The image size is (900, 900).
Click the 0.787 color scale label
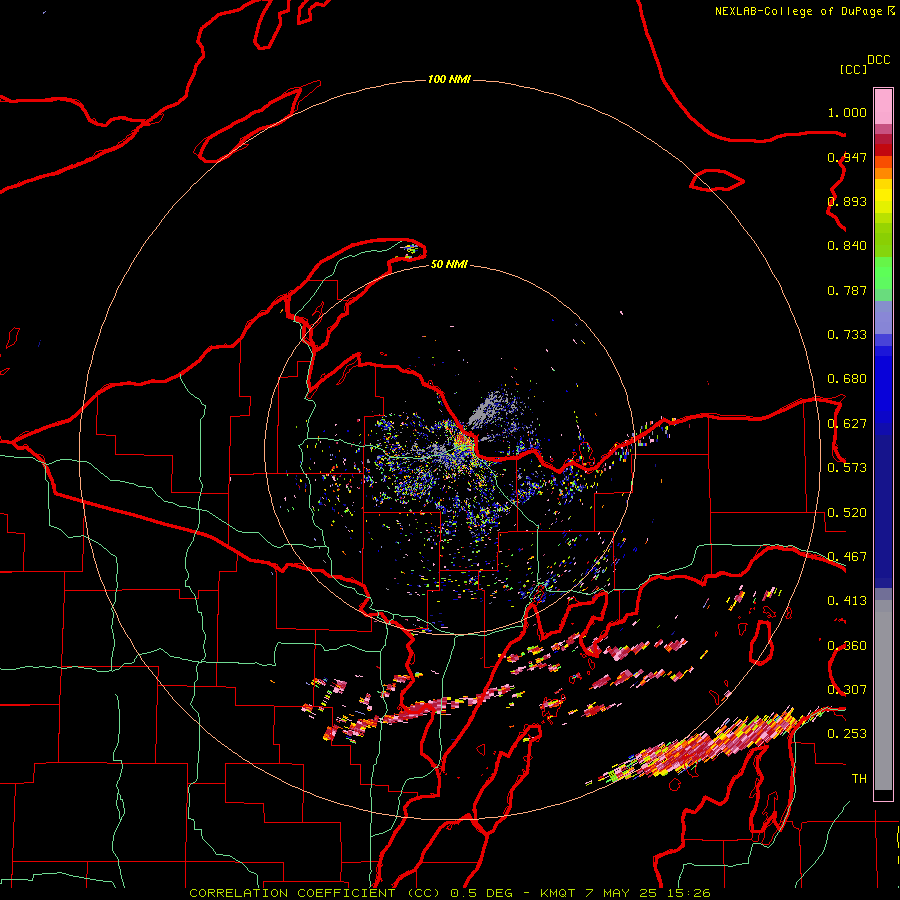point(847,290)
